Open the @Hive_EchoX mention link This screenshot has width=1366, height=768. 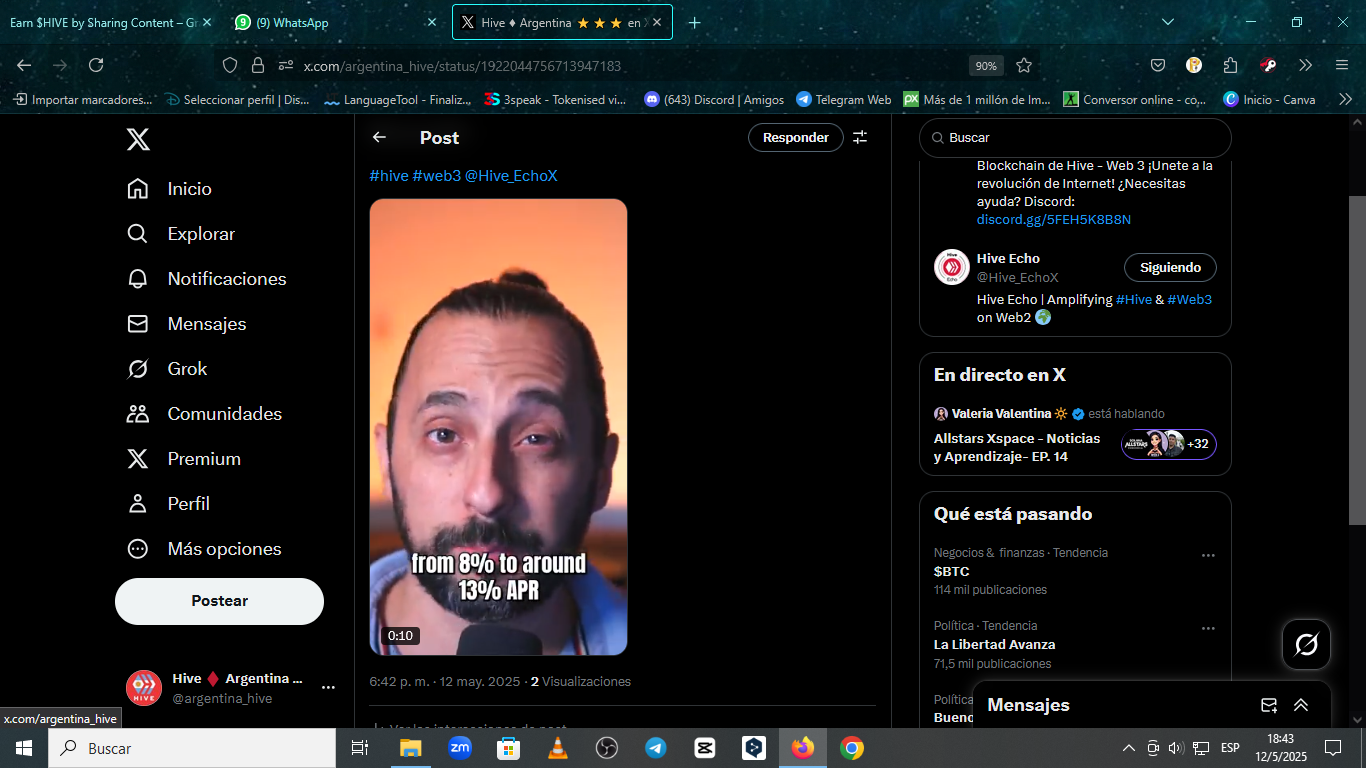pyautogui.click(x=511, y=176)
